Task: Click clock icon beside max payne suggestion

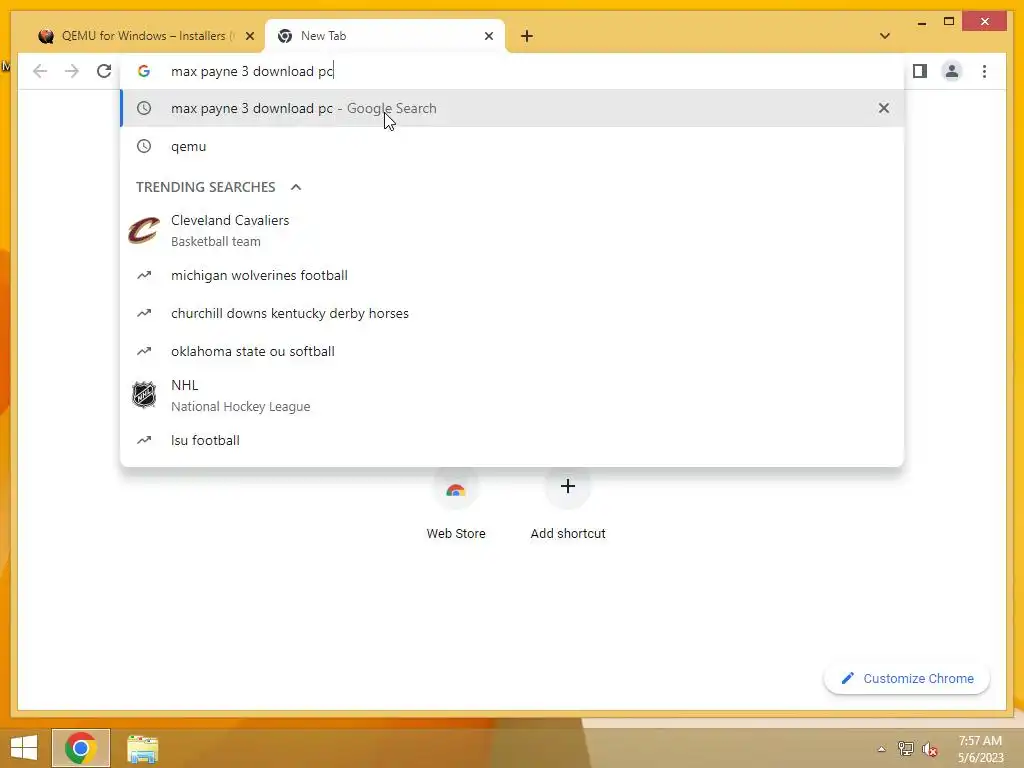Action: pyautogui.click(x=144, y=108)
